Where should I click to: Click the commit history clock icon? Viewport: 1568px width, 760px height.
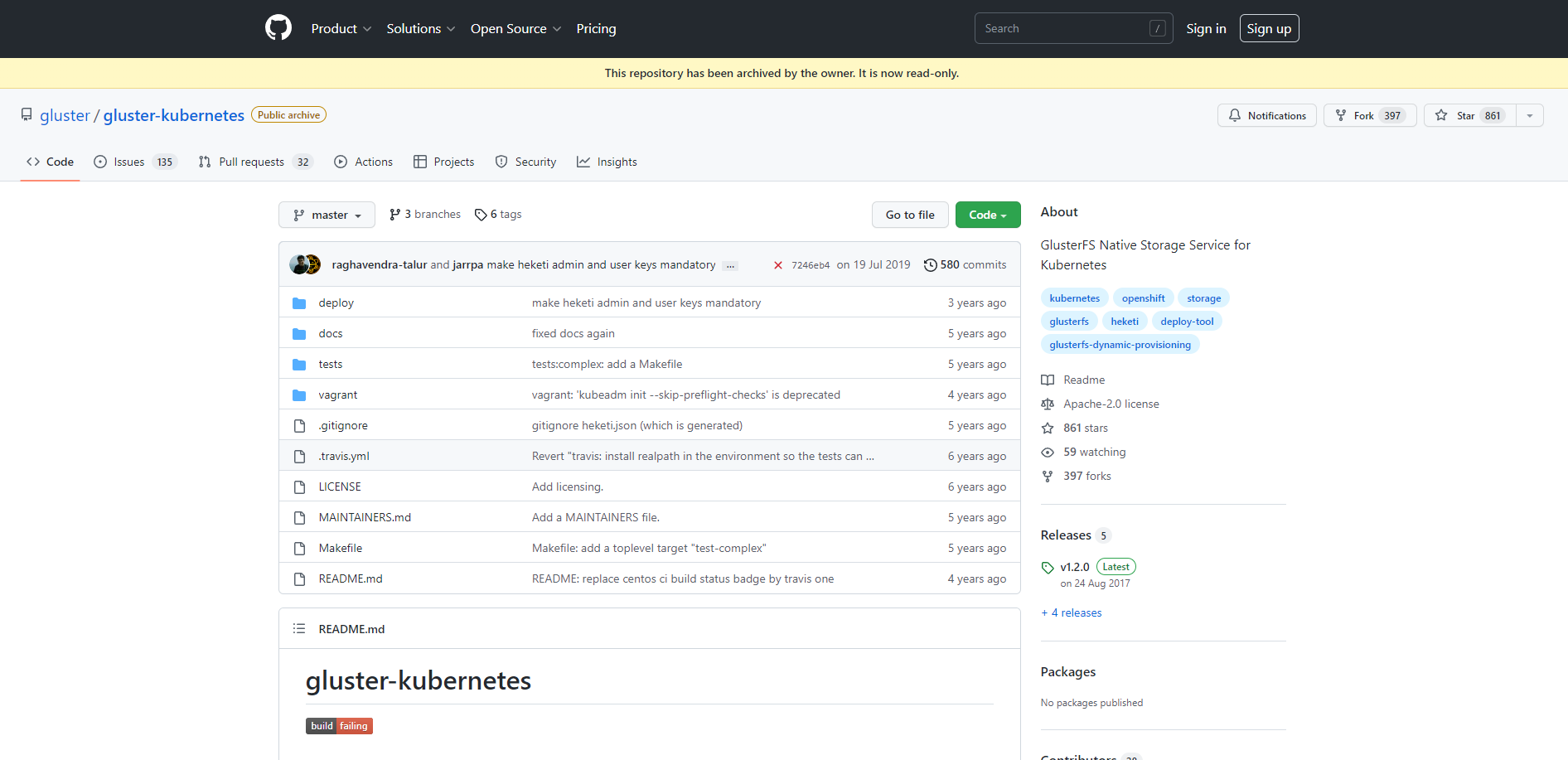(931, 265)
